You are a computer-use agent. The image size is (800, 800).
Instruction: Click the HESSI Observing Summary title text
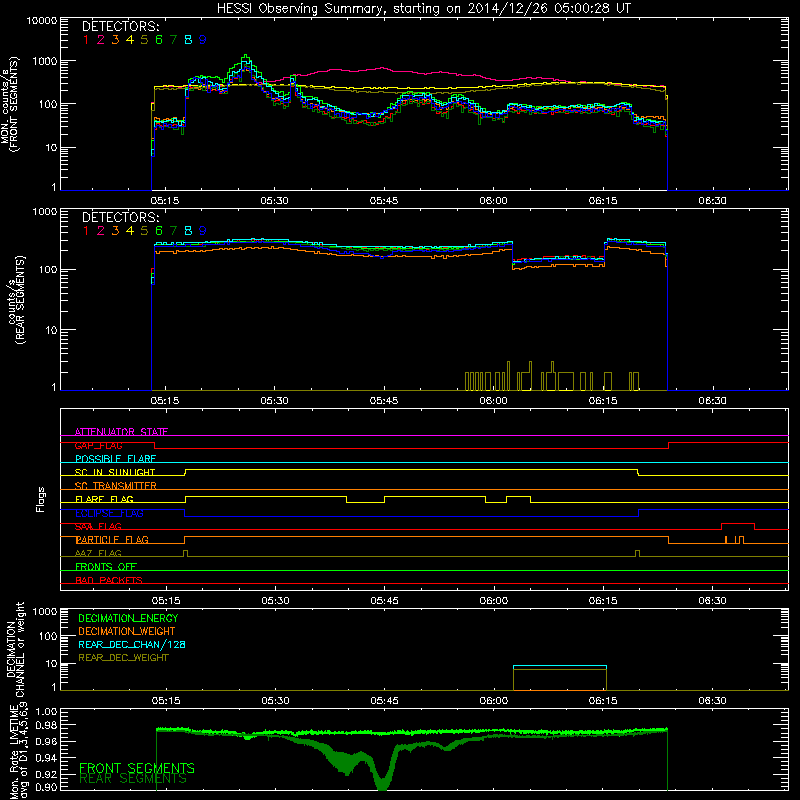(x=423, y=8)
